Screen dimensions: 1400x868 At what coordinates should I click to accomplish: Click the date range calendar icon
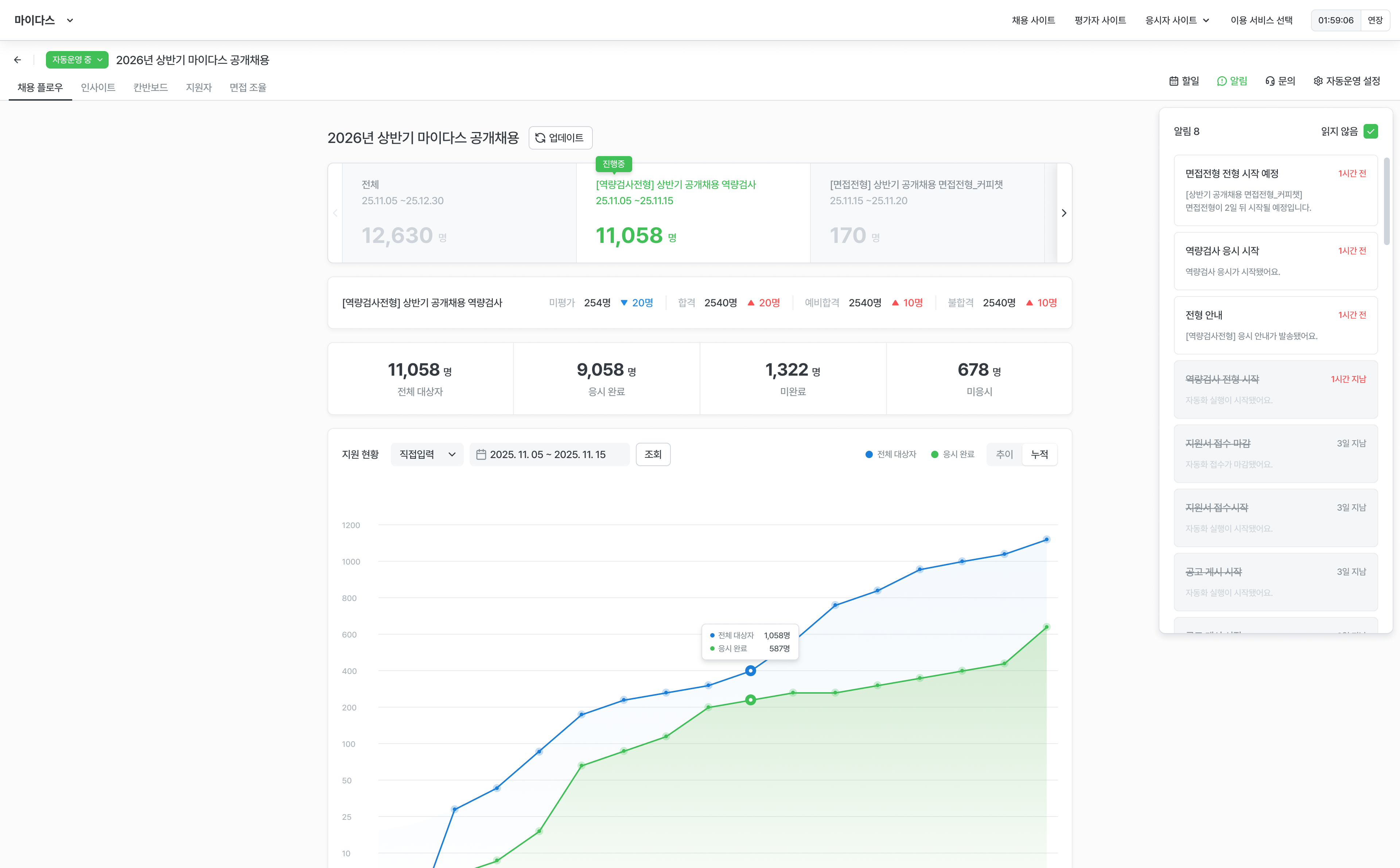point(481,454)
